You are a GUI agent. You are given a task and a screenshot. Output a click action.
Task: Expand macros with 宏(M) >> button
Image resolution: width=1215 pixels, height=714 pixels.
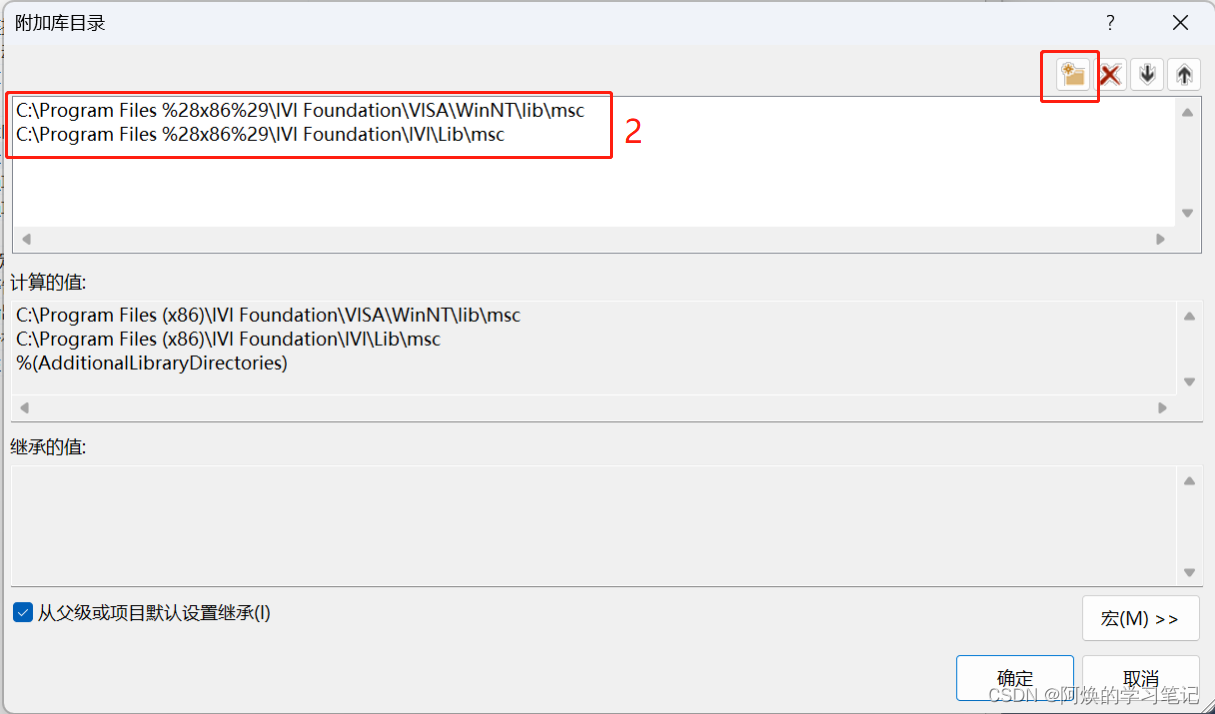pyautogui.click(x=1140, y=619)
